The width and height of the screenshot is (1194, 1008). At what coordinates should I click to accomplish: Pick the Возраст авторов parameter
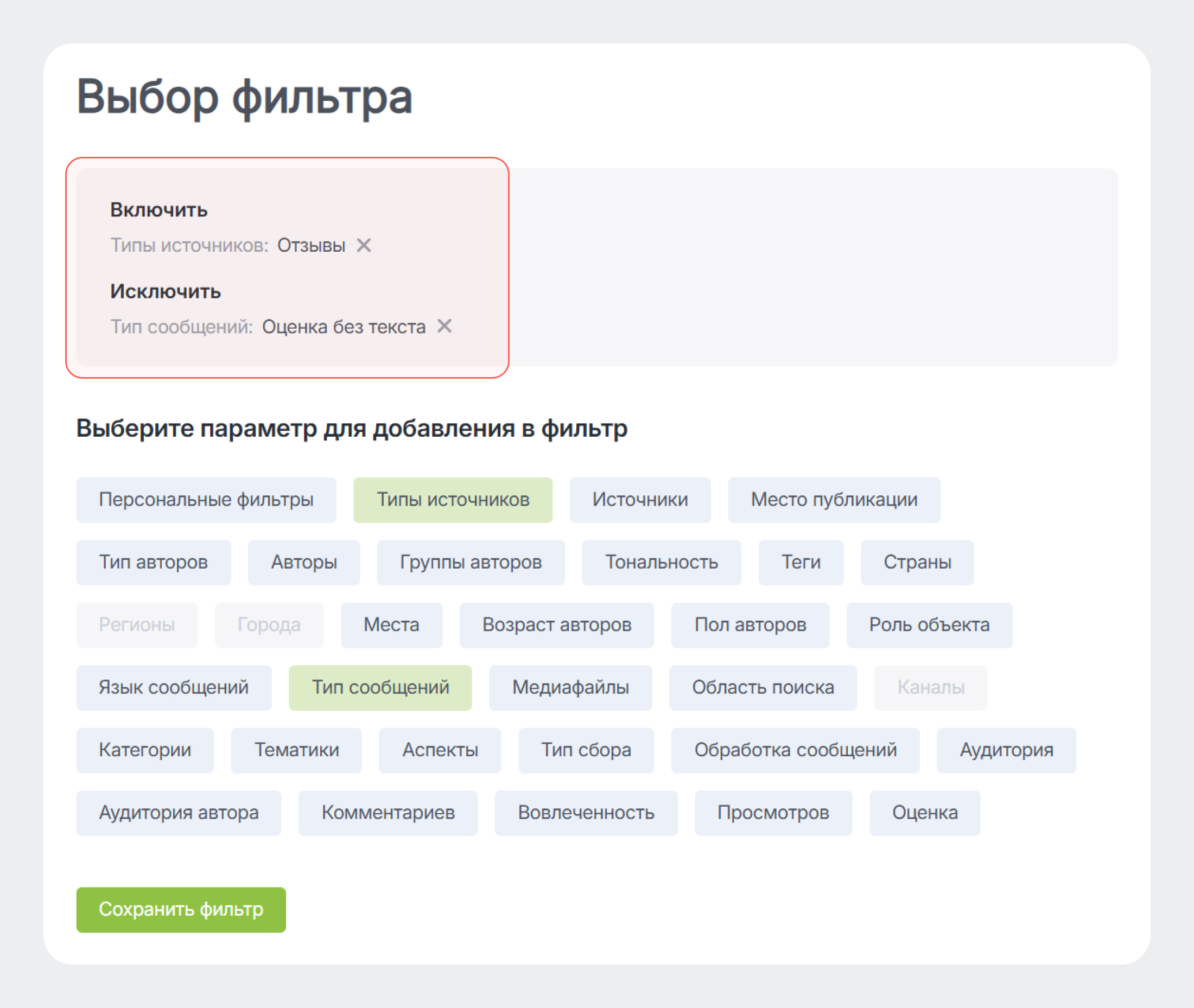pyautogui.click(x=557, y=625)
